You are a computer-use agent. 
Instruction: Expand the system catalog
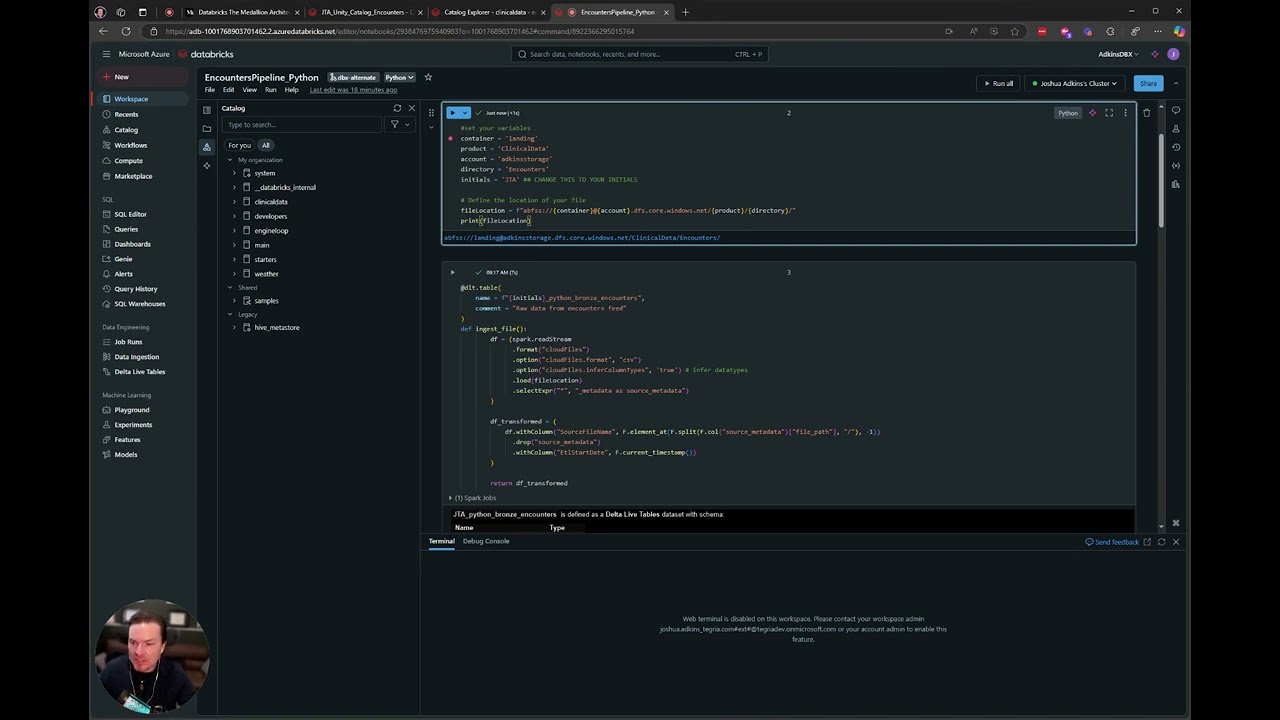(x=235, y=173)
